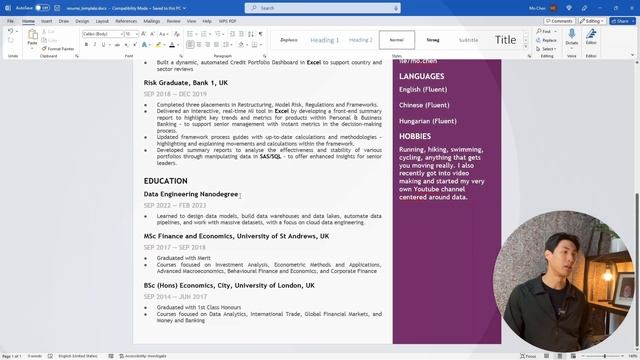The width and height of the screenshot is (640, 360).
Task: Increase paragraph indent
Action: 241,34
